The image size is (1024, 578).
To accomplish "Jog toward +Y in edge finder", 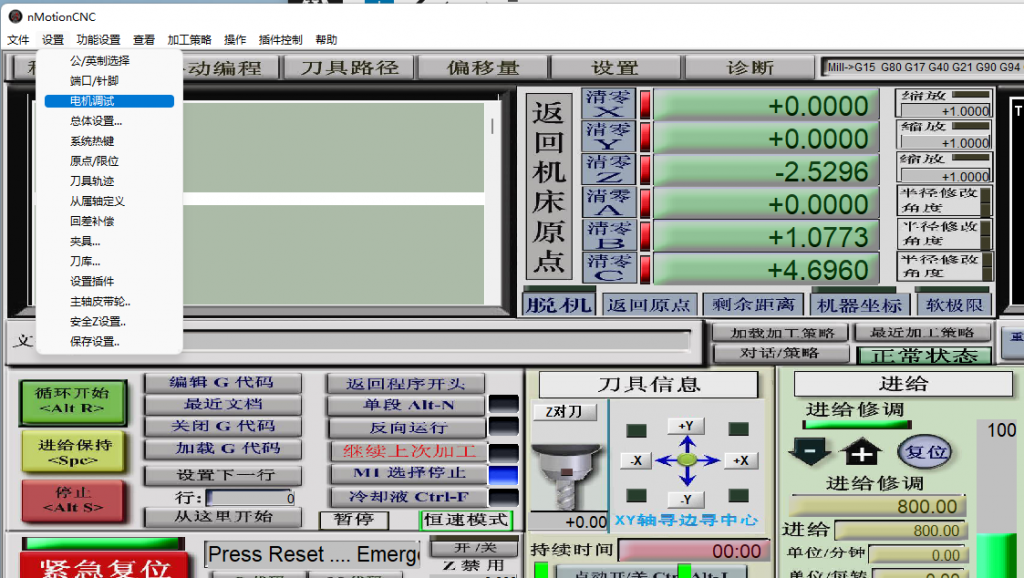I will point(686,426).
